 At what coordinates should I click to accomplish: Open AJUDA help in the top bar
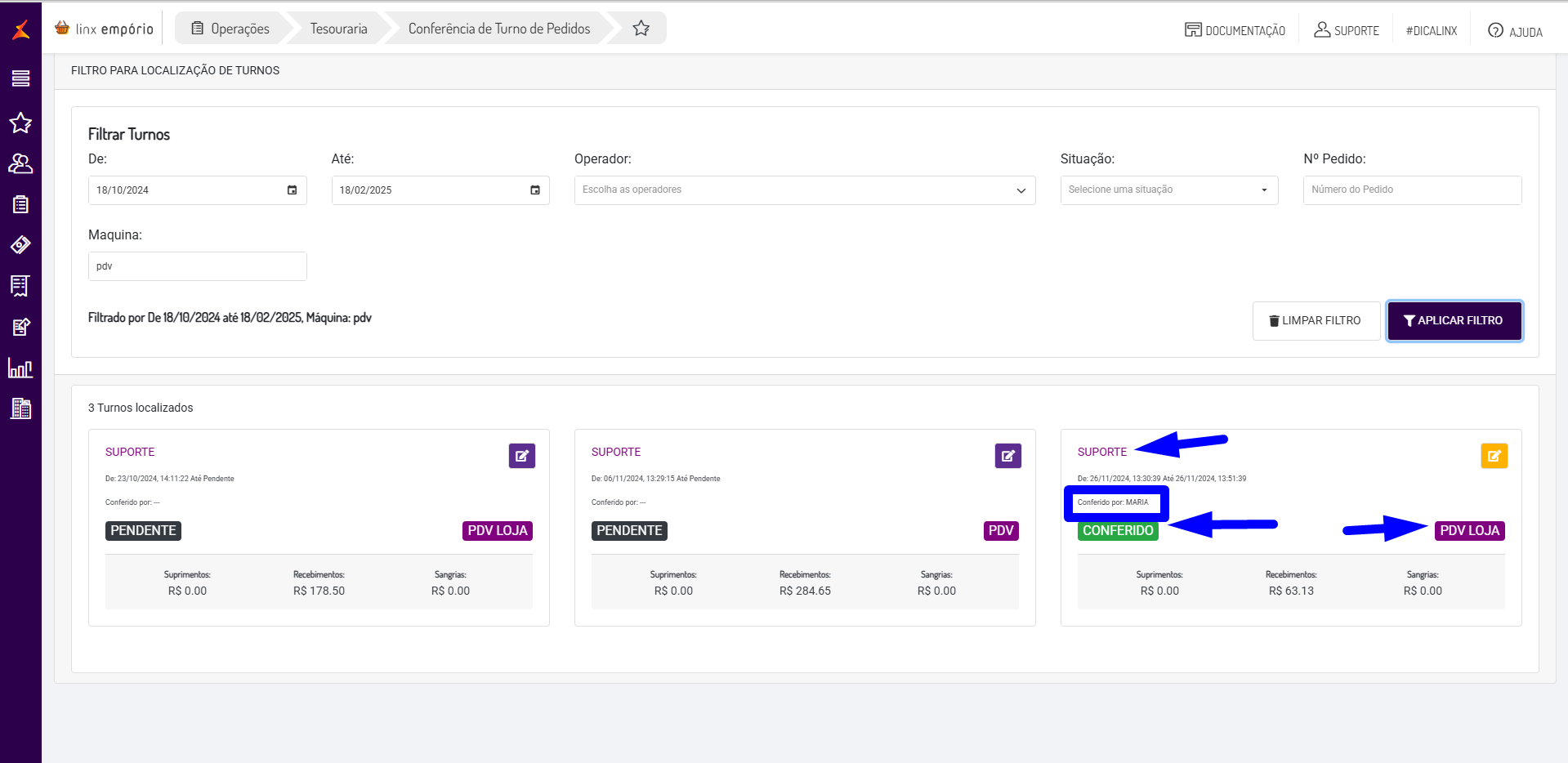pyautogui.click(x=1515, y=31)
